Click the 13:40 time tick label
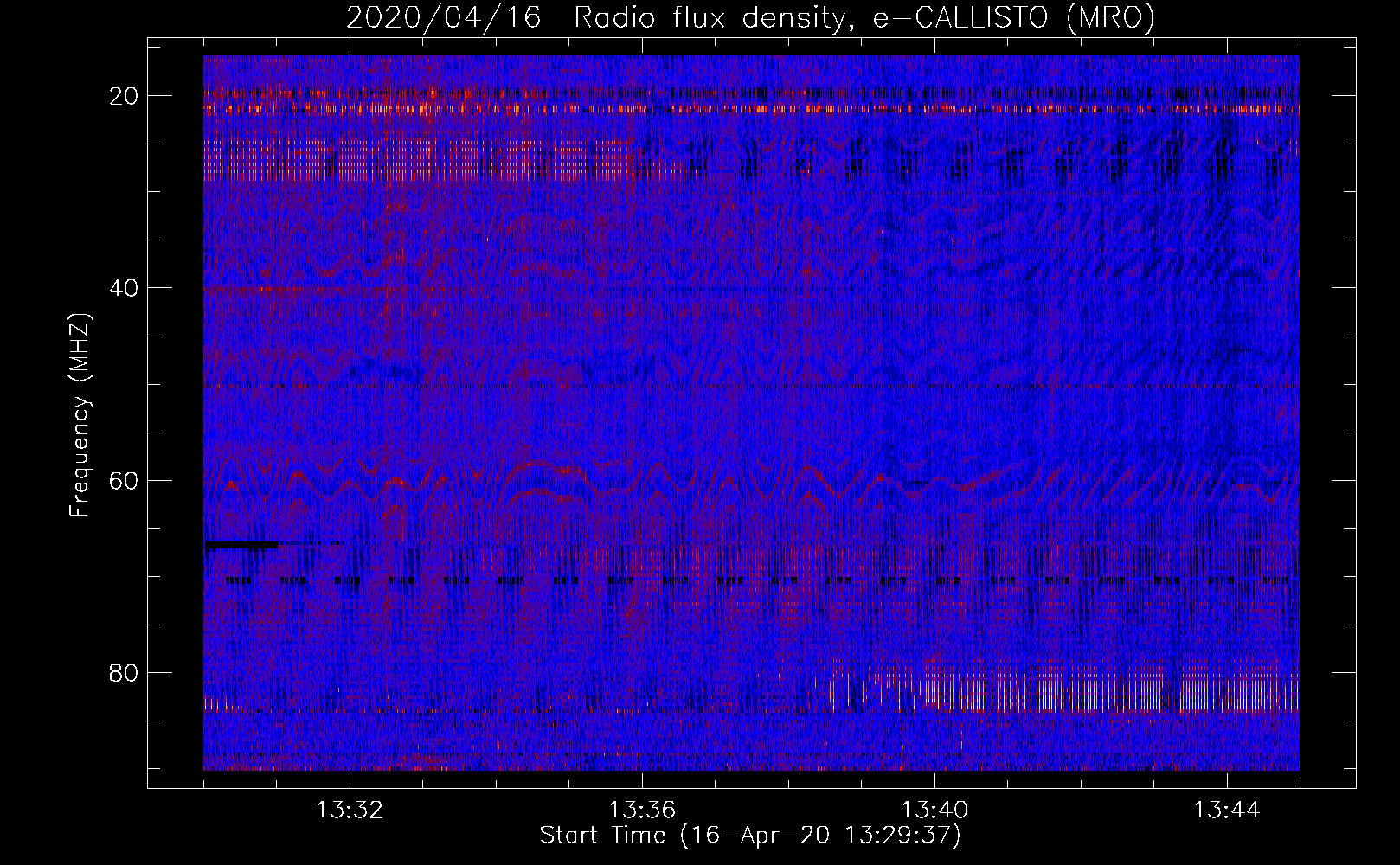This screenshot has width=1400, height=865. click(x=934, y=811)
